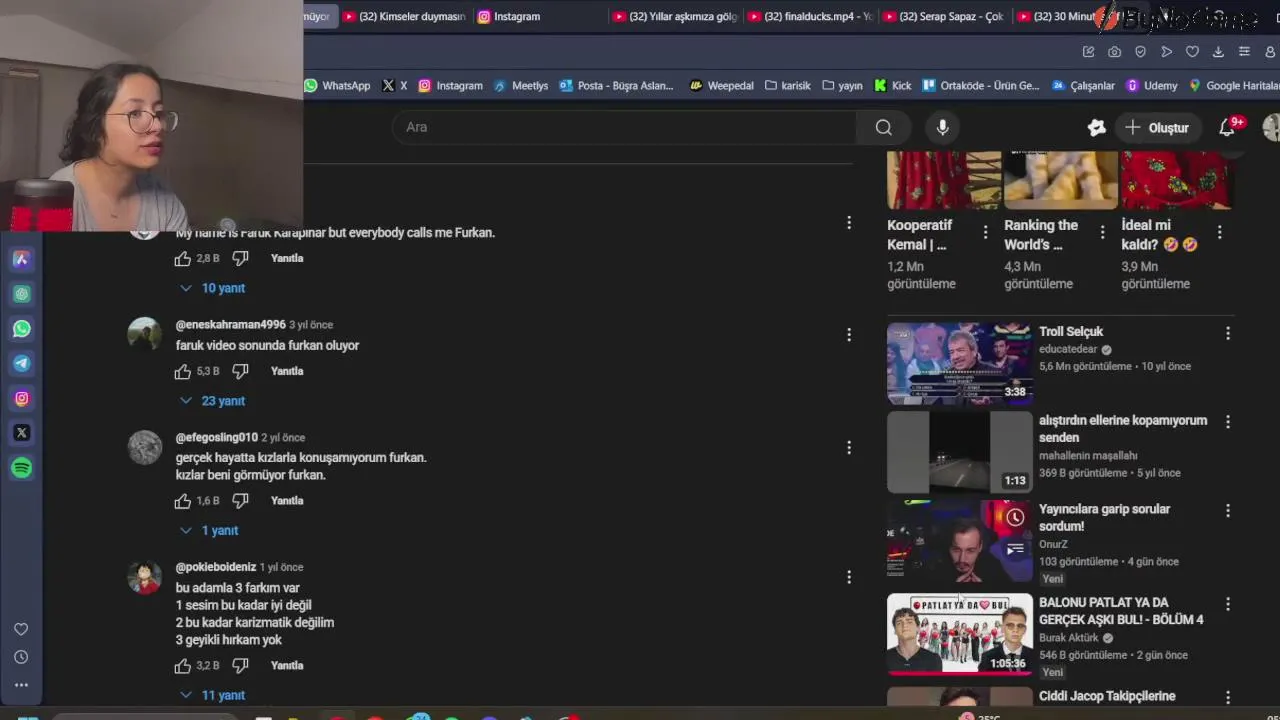Open options menu for Troll Selçuk video
The width and height of the screenshot is (1280, 720).
pyautogui.click(x=1228, y=333)
